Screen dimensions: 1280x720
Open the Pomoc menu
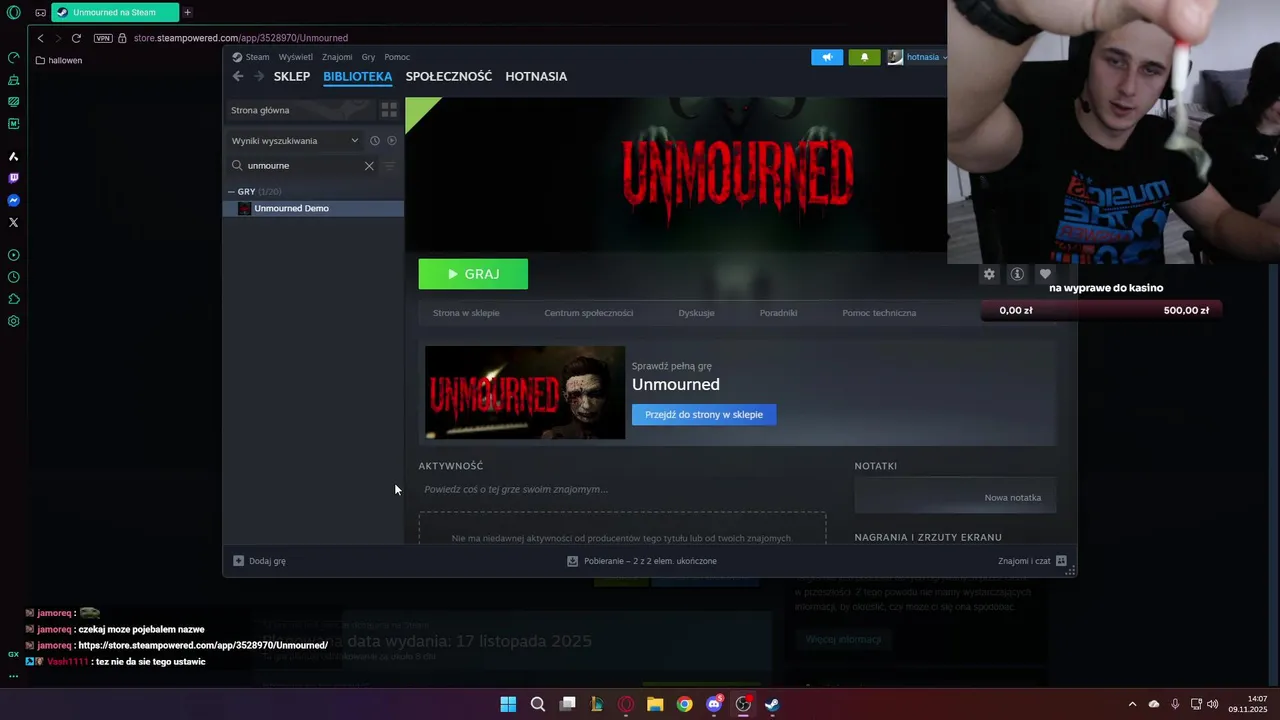[397, 57]
